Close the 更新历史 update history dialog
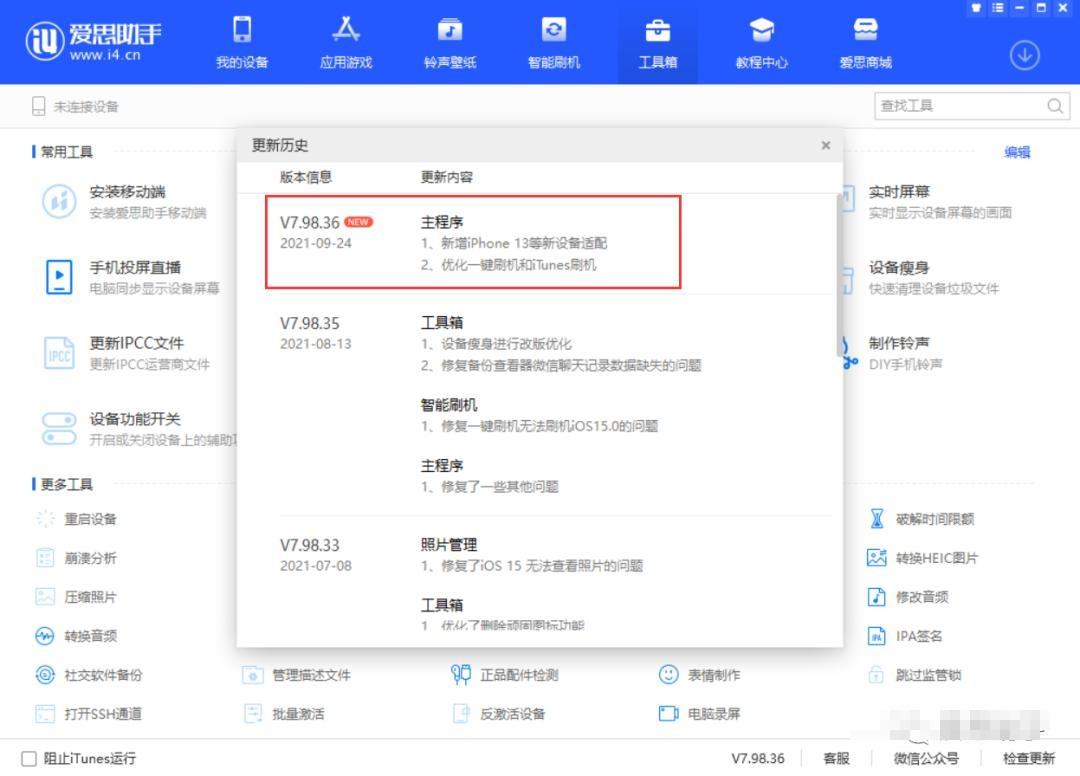Viewport: 1080px width, 776px height. (x=825, y=145)
